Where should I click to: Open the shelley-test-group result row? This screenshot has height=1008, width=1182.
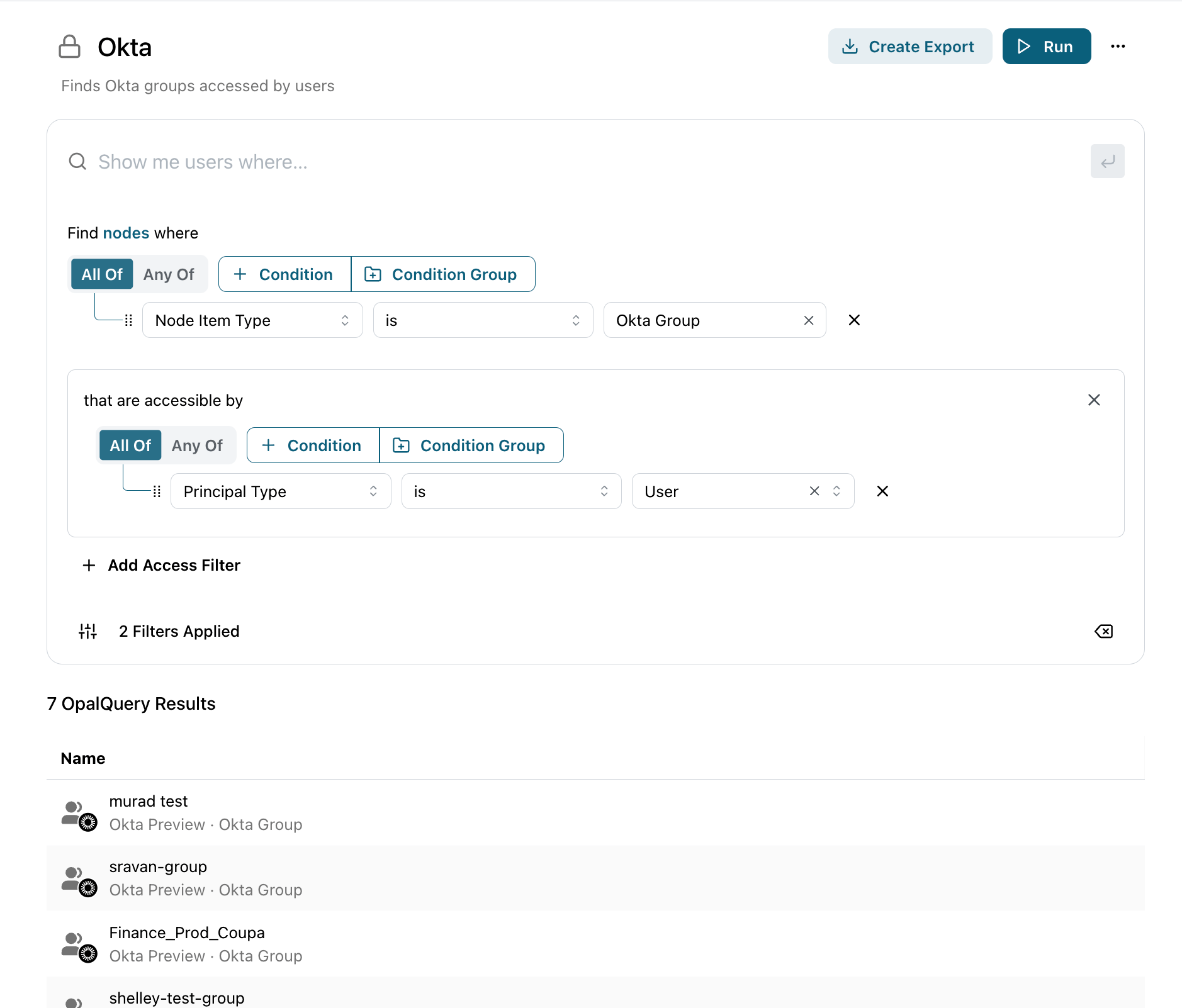[x=595, y=993]
